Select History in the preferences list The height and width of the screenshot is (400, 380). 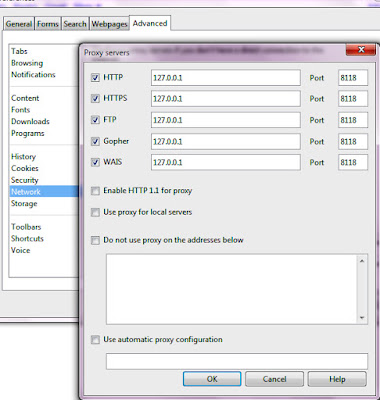coord(23,157)
